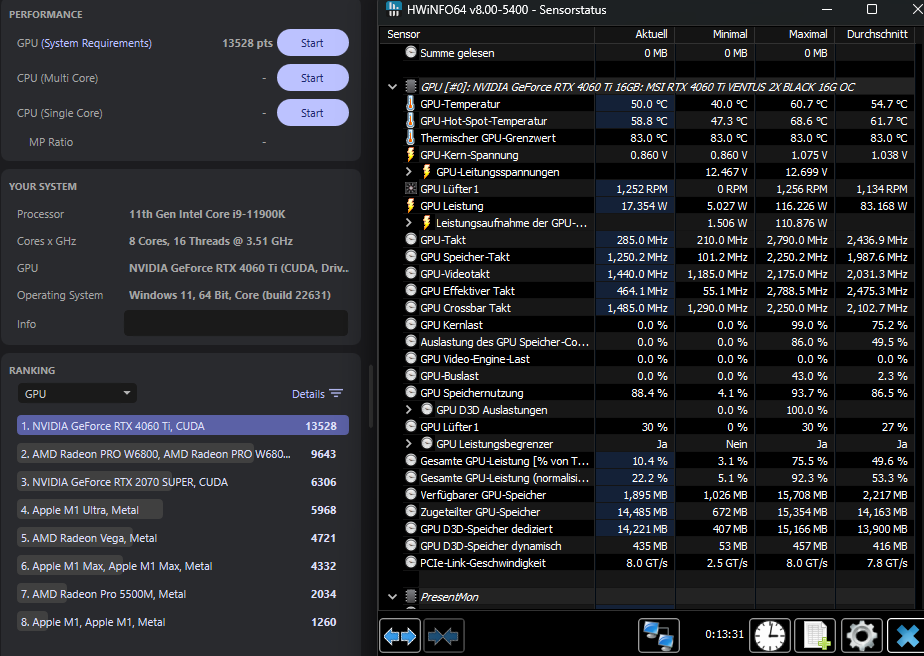Start the GPU System Requirements benchmark
924x656 pixels.
[x=312, y=43]
